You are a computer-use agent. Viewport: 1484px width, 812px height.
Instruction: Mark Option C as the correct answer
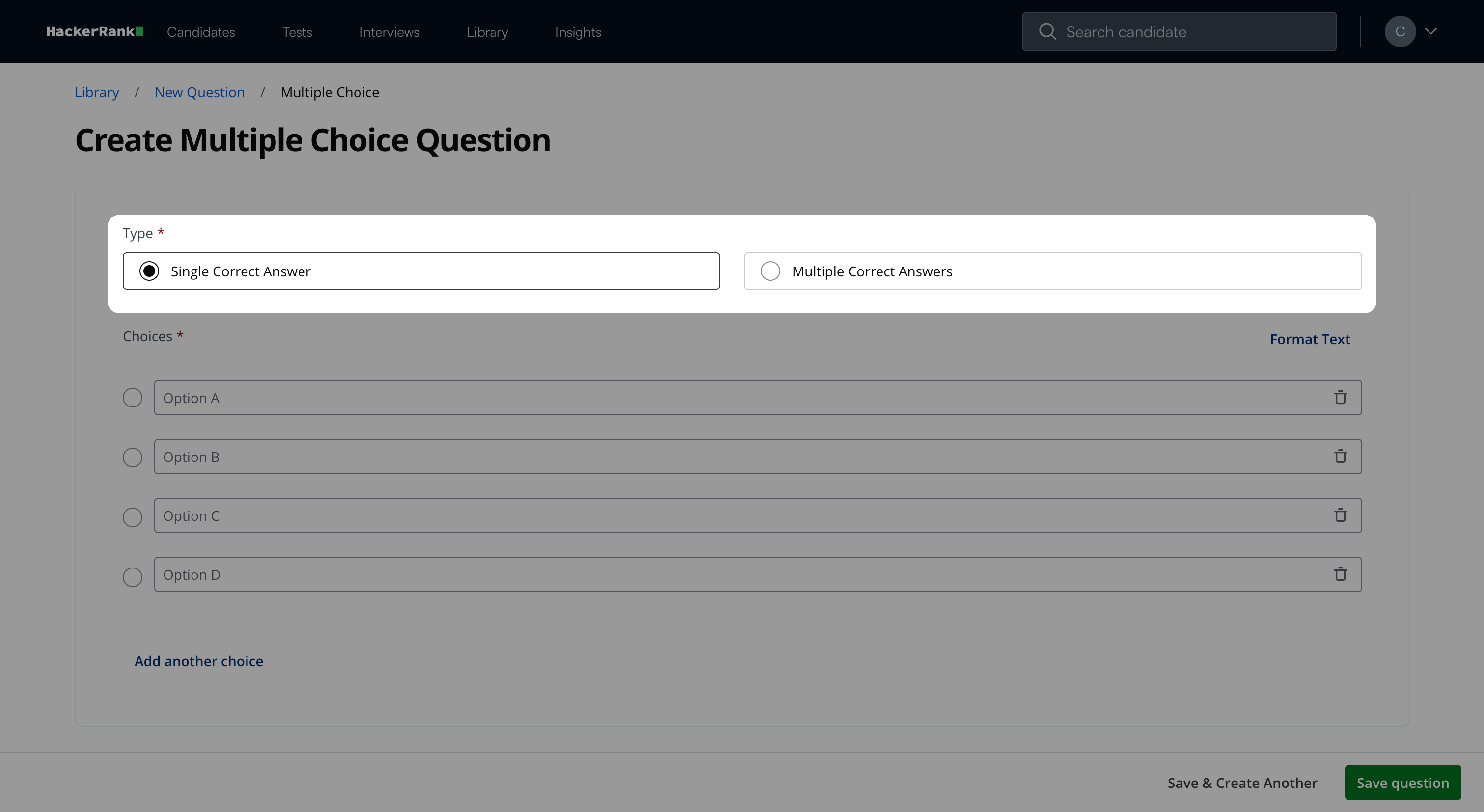coord(133,517)
